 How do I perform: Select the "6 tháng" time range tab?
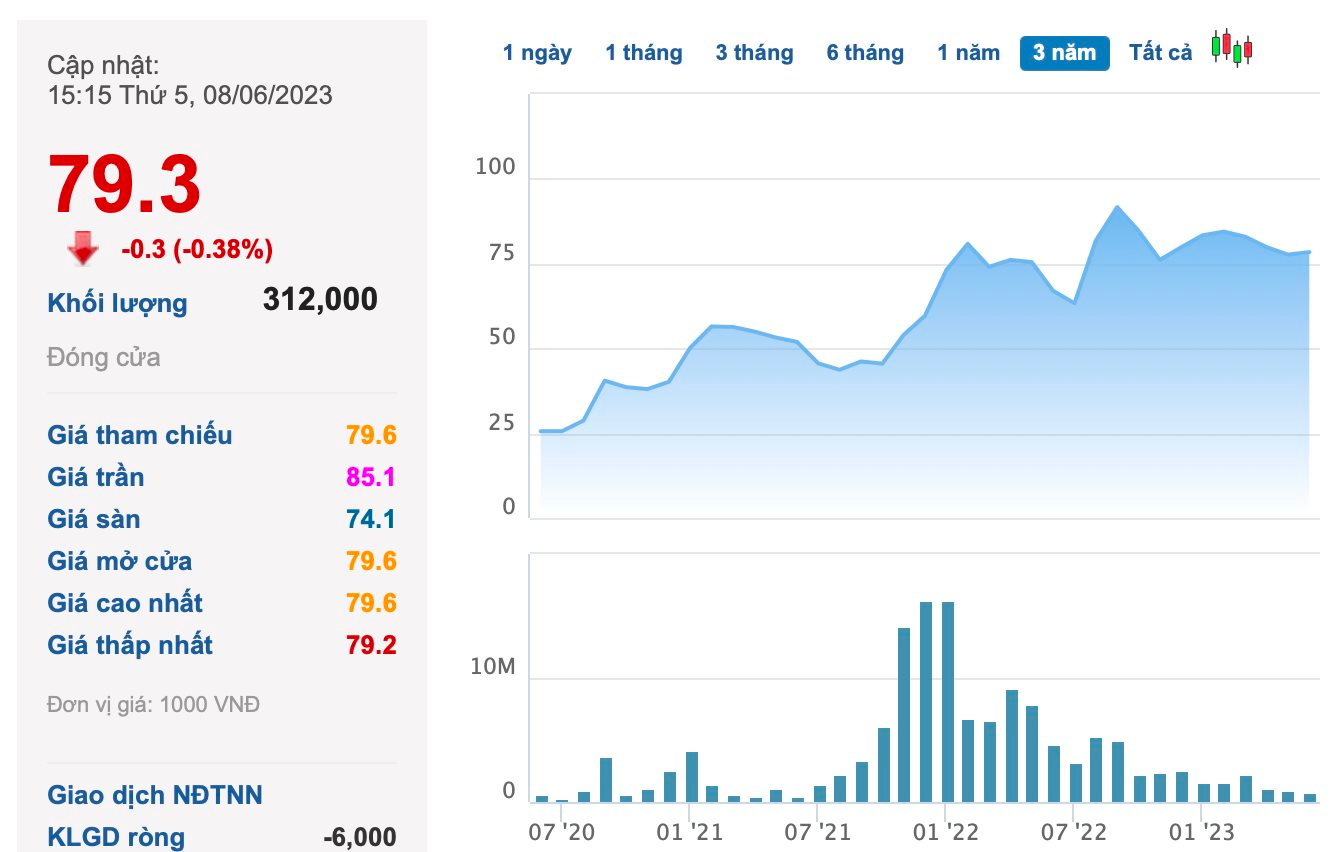865,53
